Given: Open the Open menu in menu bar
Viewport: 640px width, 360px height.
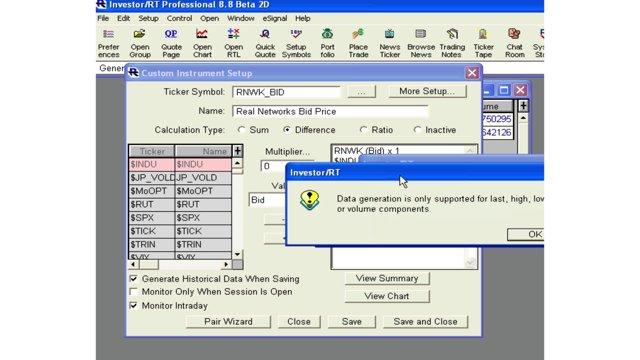Looking at the screenshot, I should point(209,18).
